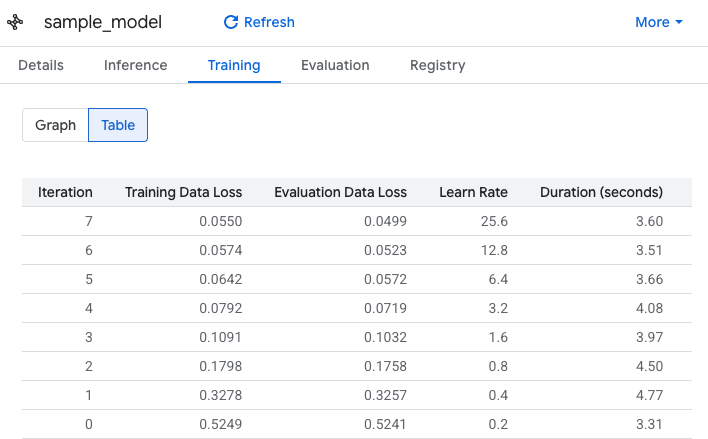Click duration value 3.60

pyautogui.click(x=649, y=221)
